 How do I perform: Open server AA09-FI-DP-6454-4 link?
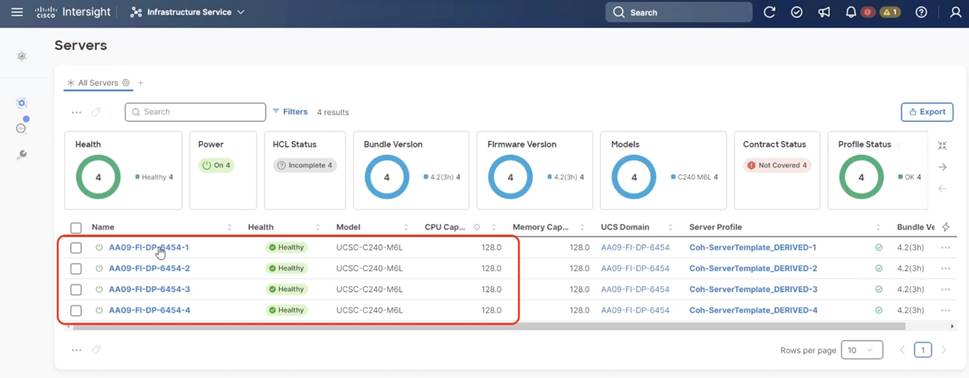point(150,311)
